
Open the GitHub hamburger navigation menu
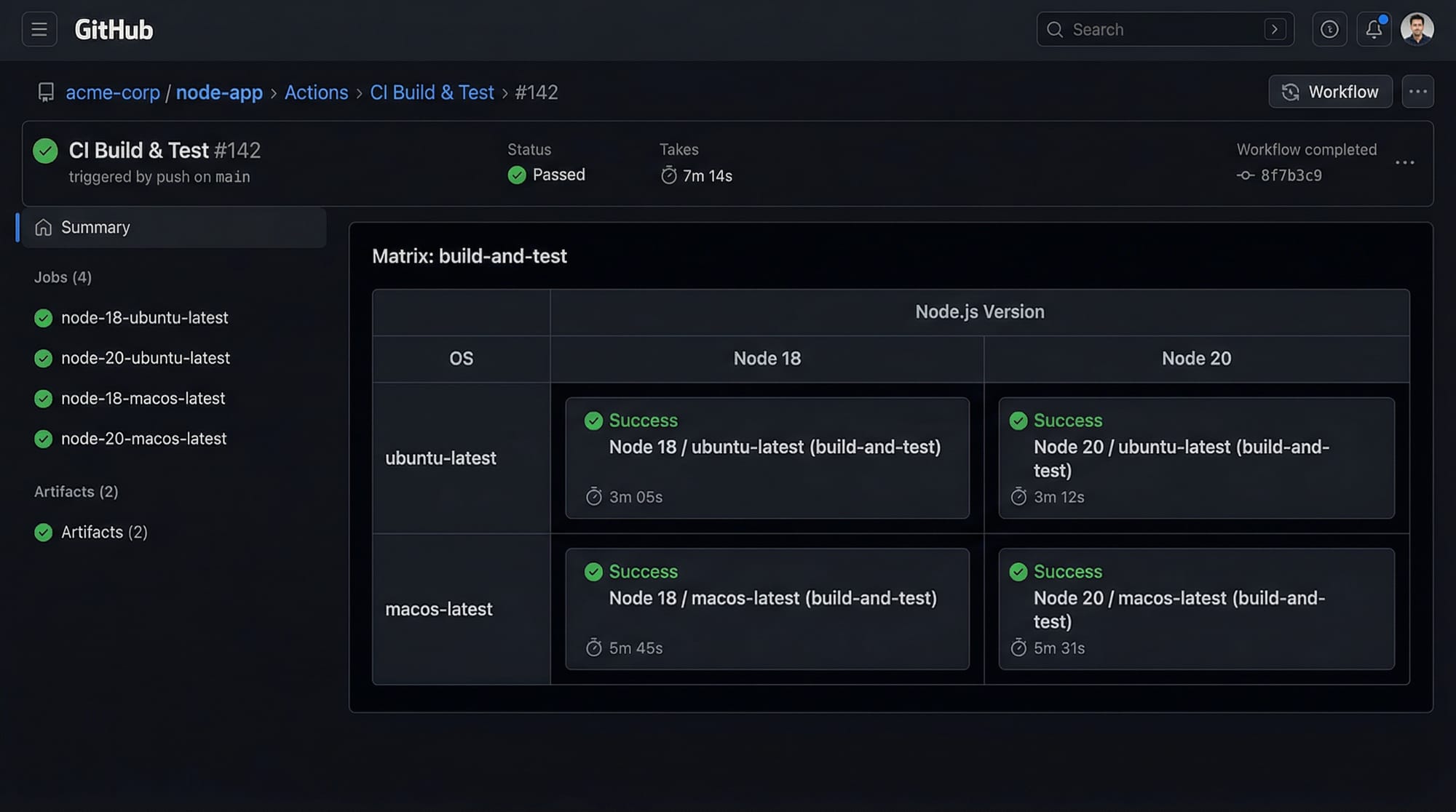(38, 29)
